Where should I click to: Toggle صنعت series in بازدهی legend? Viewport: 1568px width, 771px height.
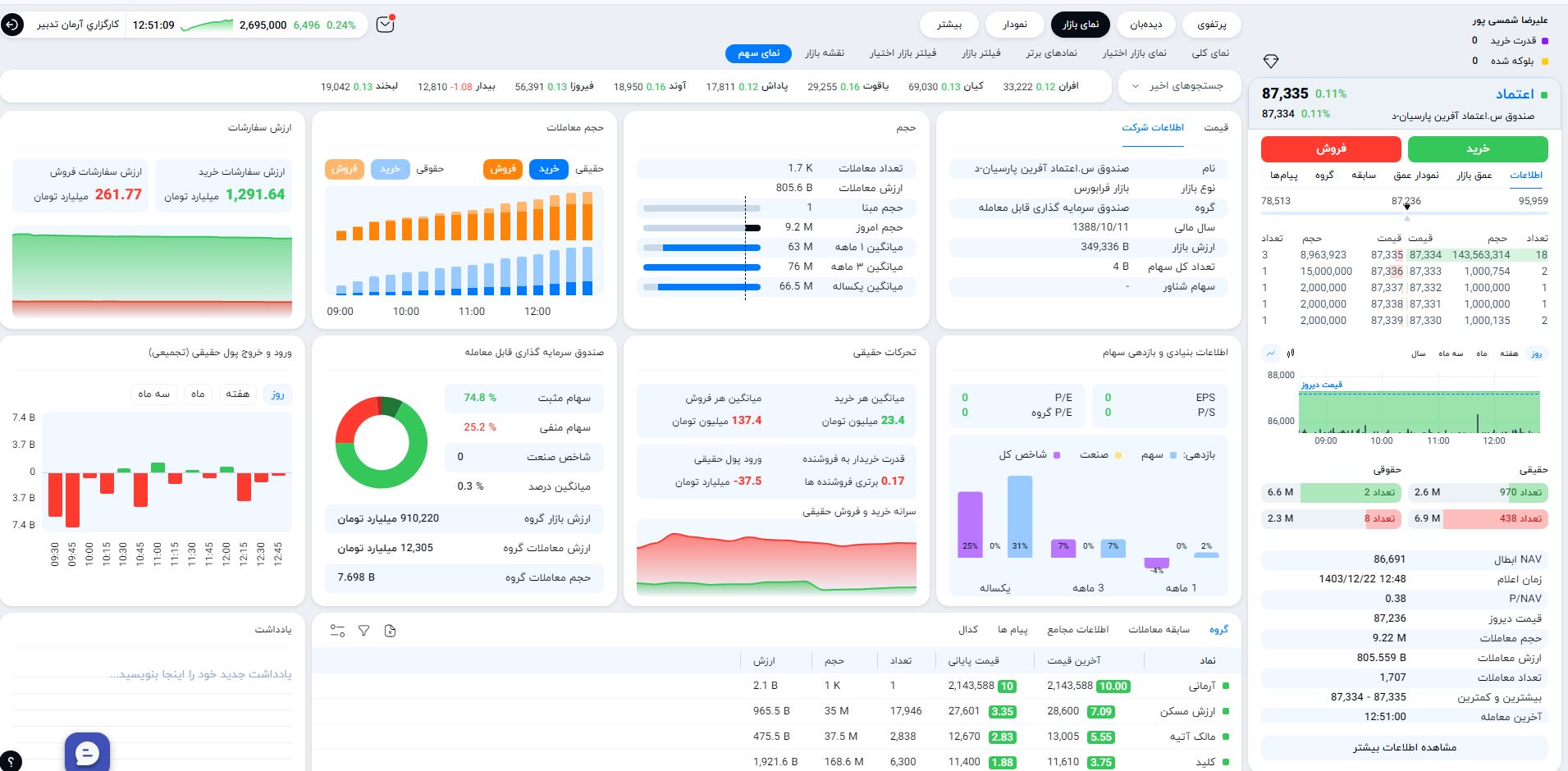pyautogui.click(x=1100, y=454)
